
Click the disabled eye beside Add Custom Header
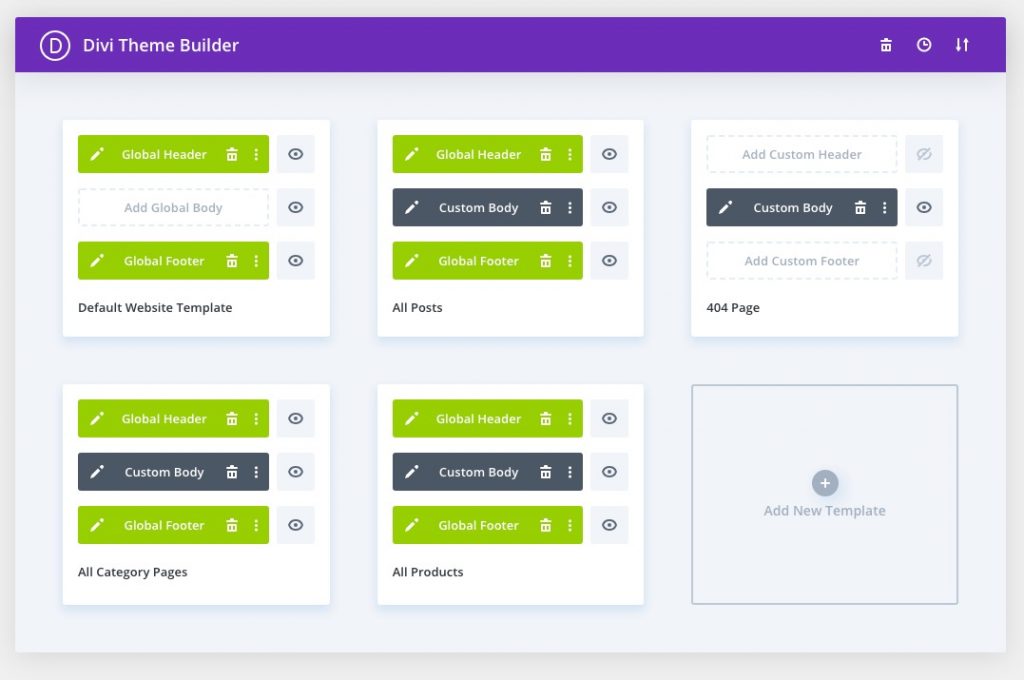pyautogui.click(x=923, y=153)
